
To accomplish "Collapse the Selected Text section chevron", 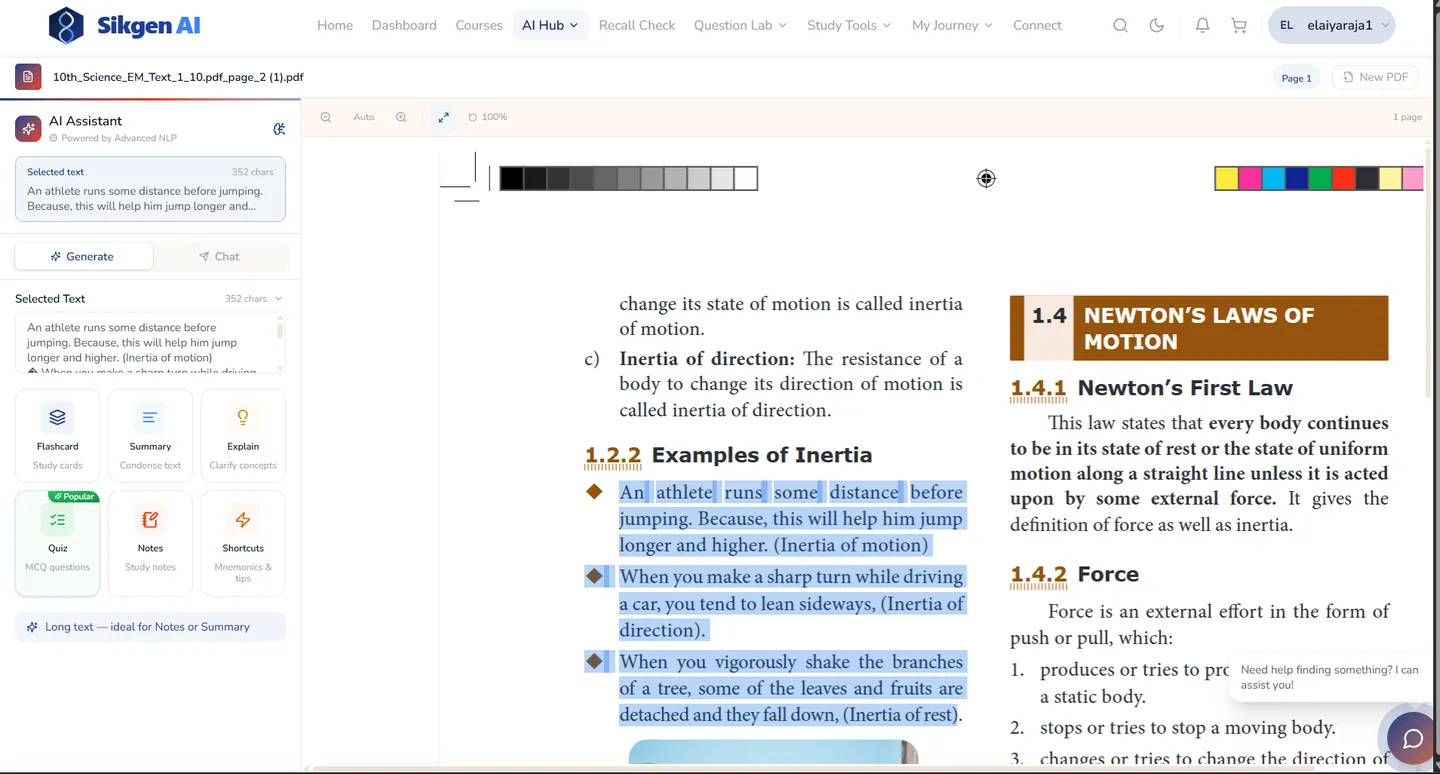I will [x=279, y=298].
